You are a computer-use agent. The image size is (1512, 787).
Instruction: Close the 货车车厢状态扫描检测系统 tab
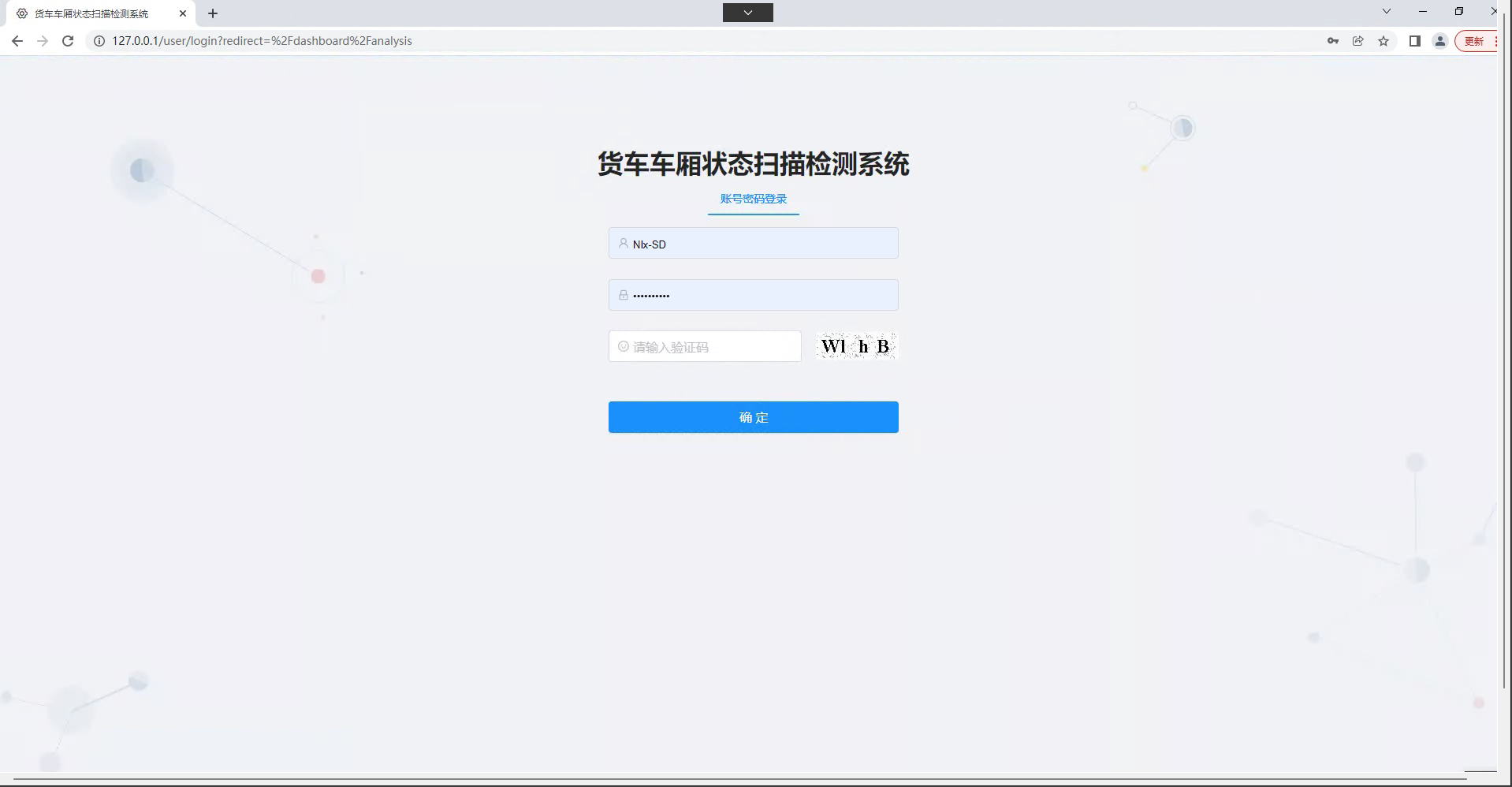pyautogui.click(x=183, y=13)
